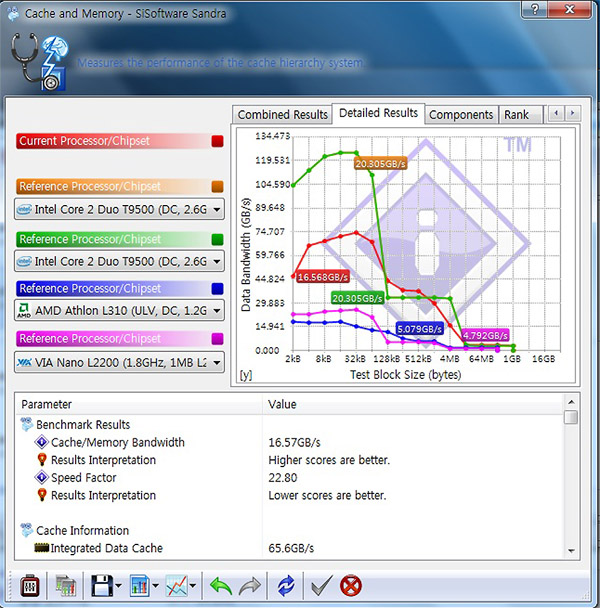
Task: Click the Benchmark Results section icon
Action: (27, 425)
